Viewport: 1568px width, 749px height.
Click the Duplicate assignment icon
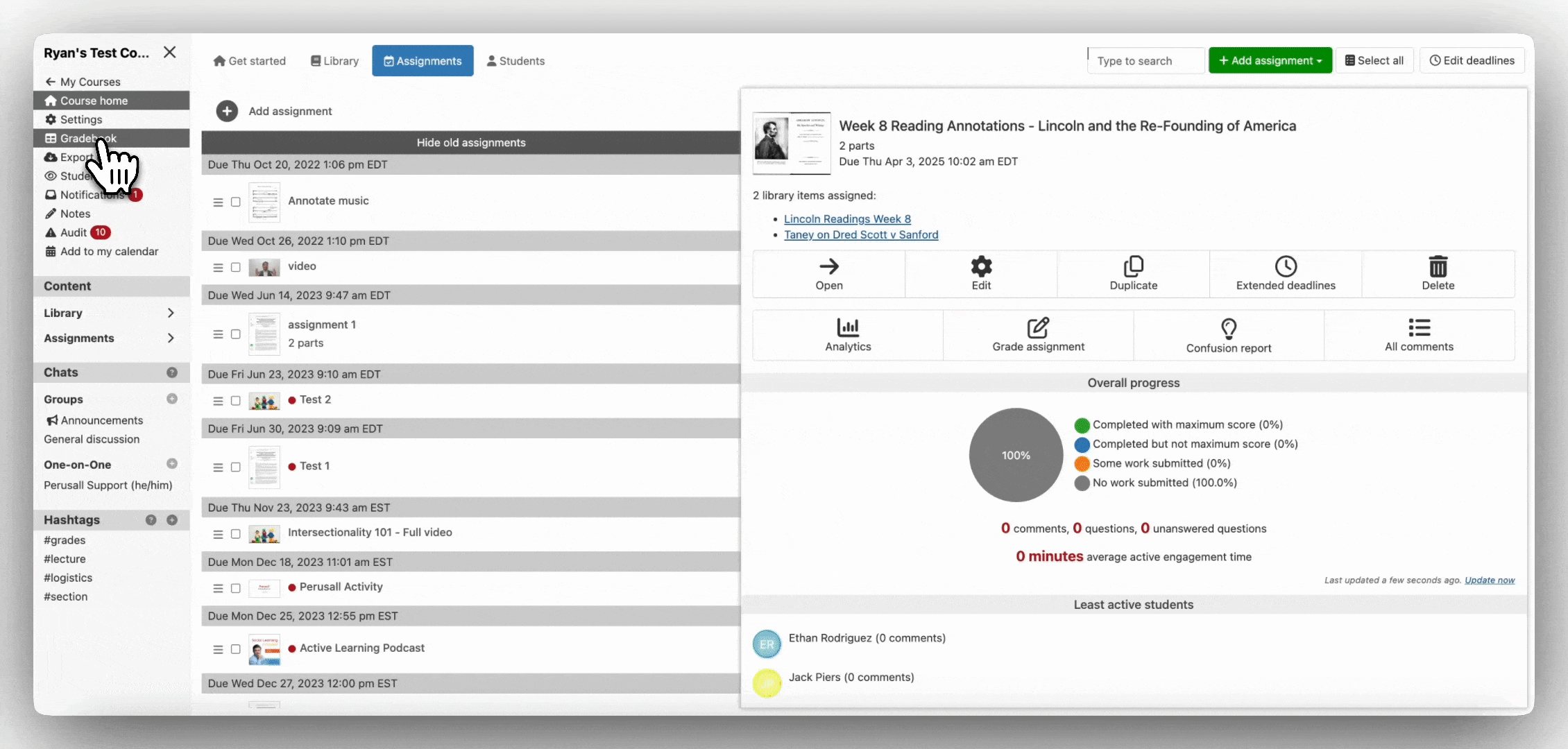1133,266
